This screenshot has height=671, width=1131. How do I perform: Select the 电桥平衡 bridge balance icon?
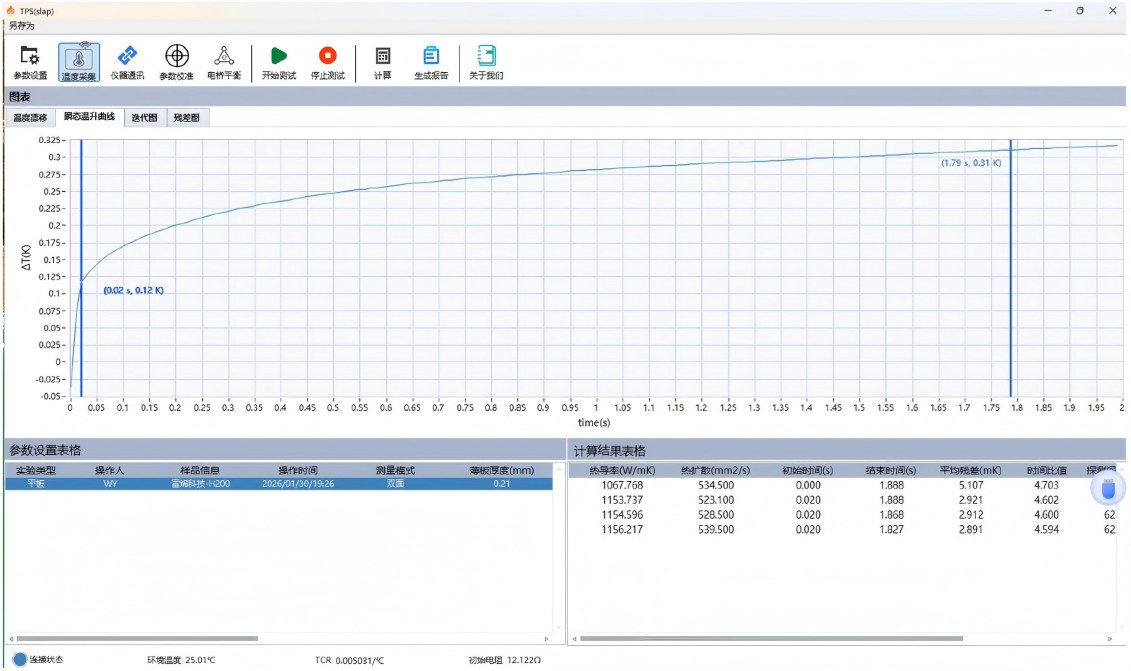(x=224, y=62)
